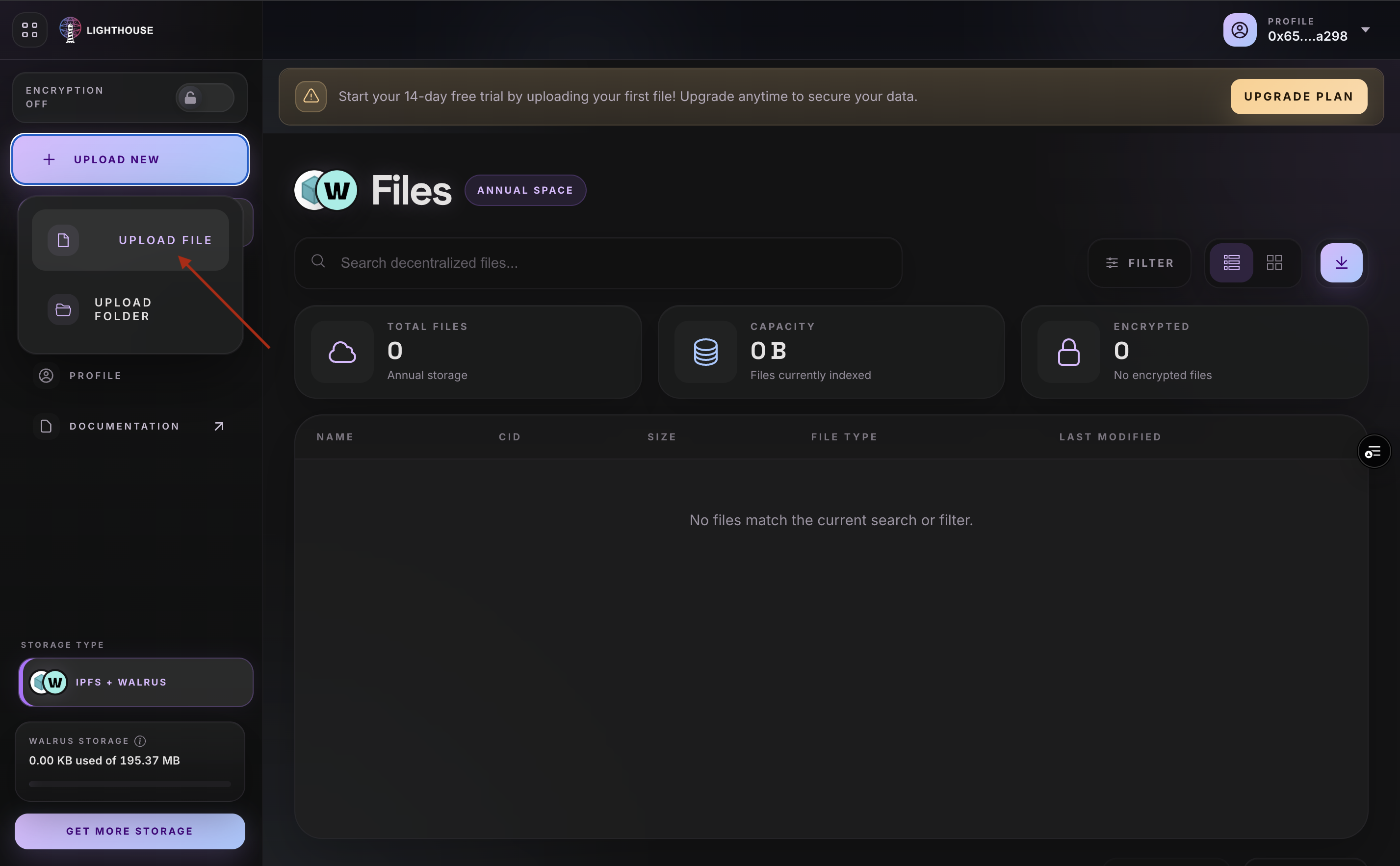Select Upload File option
1400x866 pixels.
click(130, 240)
